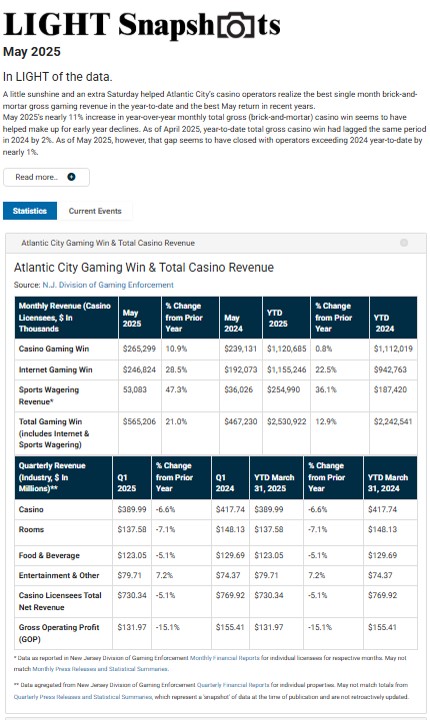Viewport: 430px width, 720px height.
Task: Open Monthly Press Releases and Statistical Summaries link
Action: coord(100,669)
